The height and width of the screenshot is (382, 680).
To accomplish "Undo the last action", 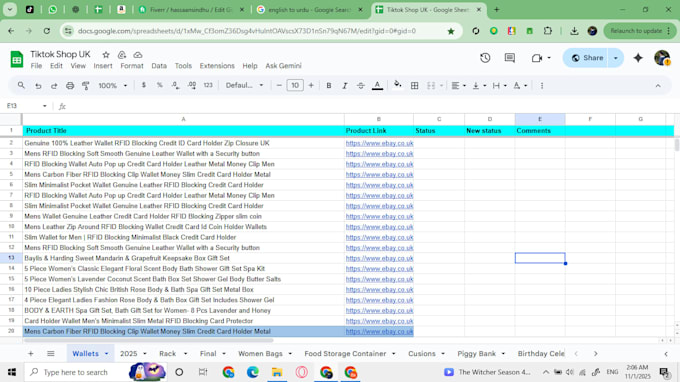I will pos(38,85).
